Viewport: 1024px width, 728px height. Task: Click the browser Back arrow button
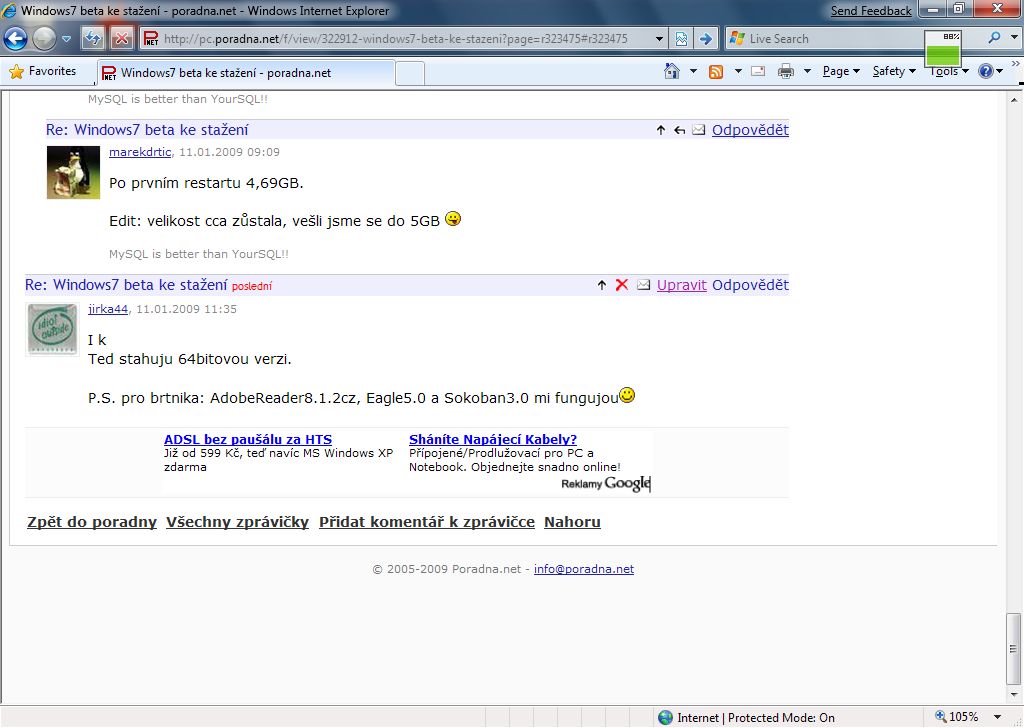[15, 39]
